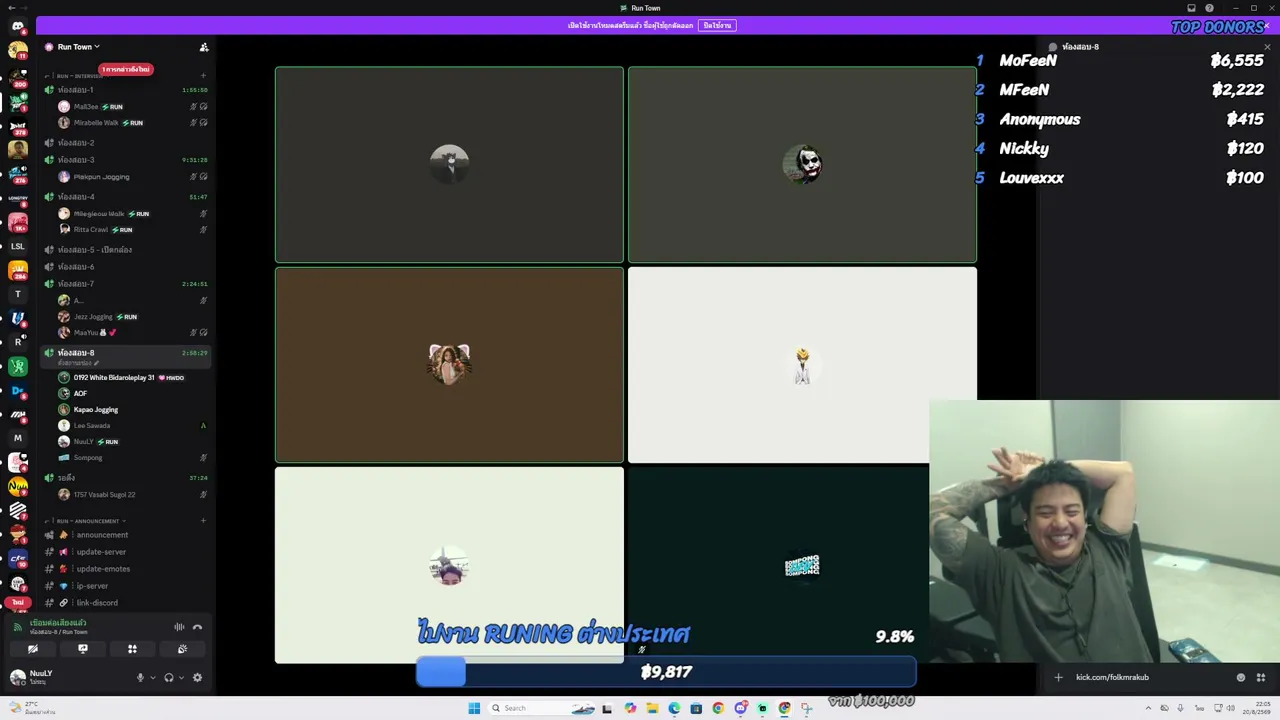Select user Ritta Crawl
Image resolution: width=1280 pixels, height=720 pixels.
(x=133, y=230)
